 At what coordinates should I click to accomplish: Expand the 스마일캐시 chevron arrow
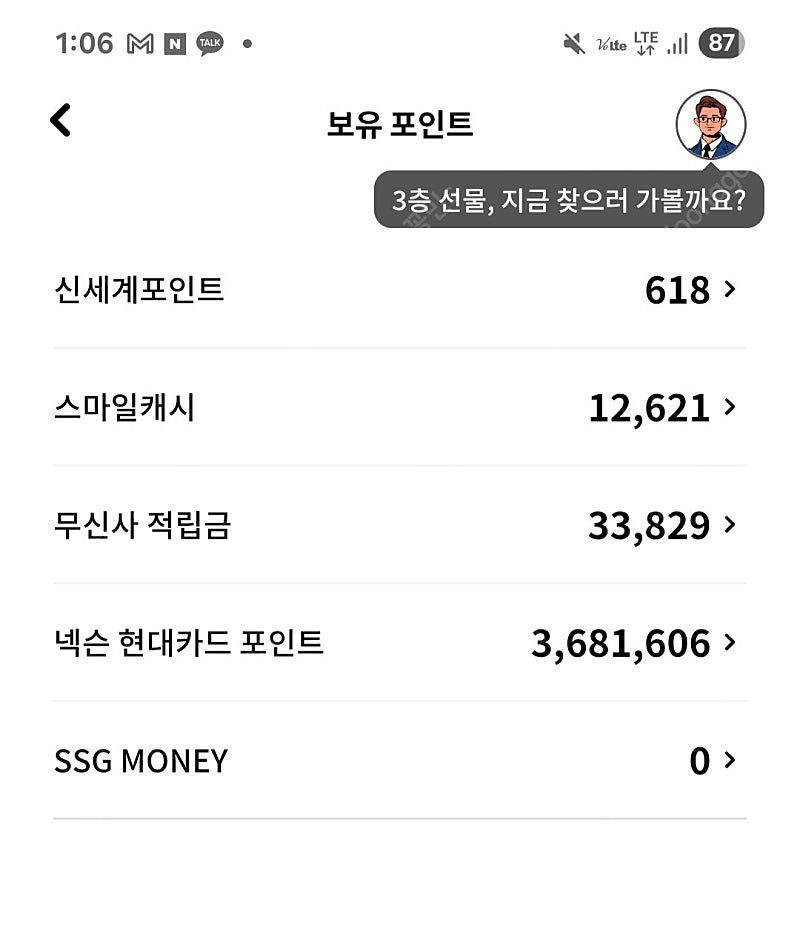[x=729, y=407]
